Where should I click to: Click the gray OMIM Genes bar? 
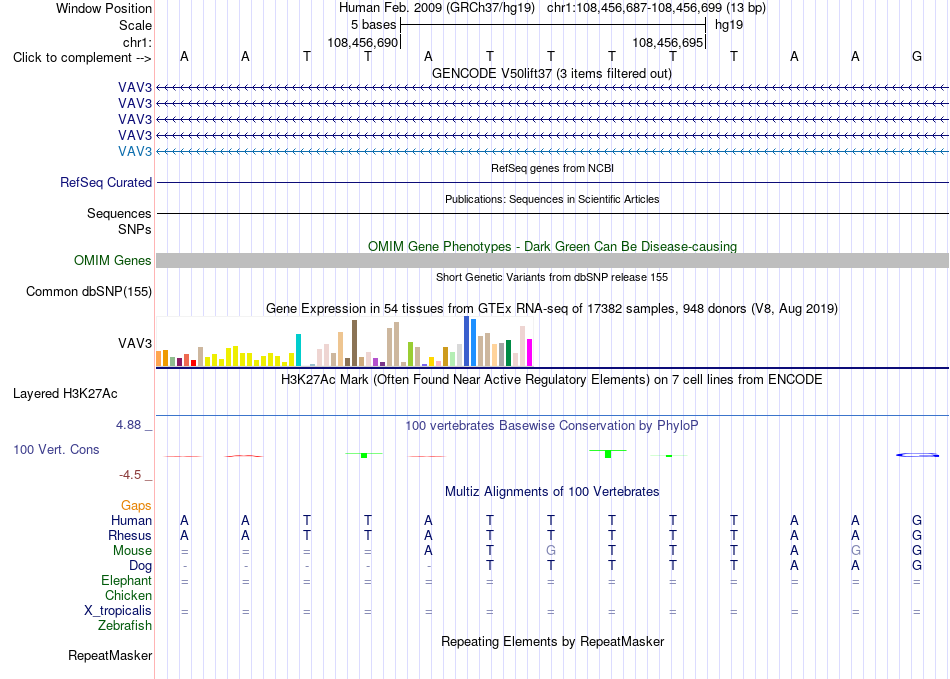pyautogui.click(x=552, y=260)
